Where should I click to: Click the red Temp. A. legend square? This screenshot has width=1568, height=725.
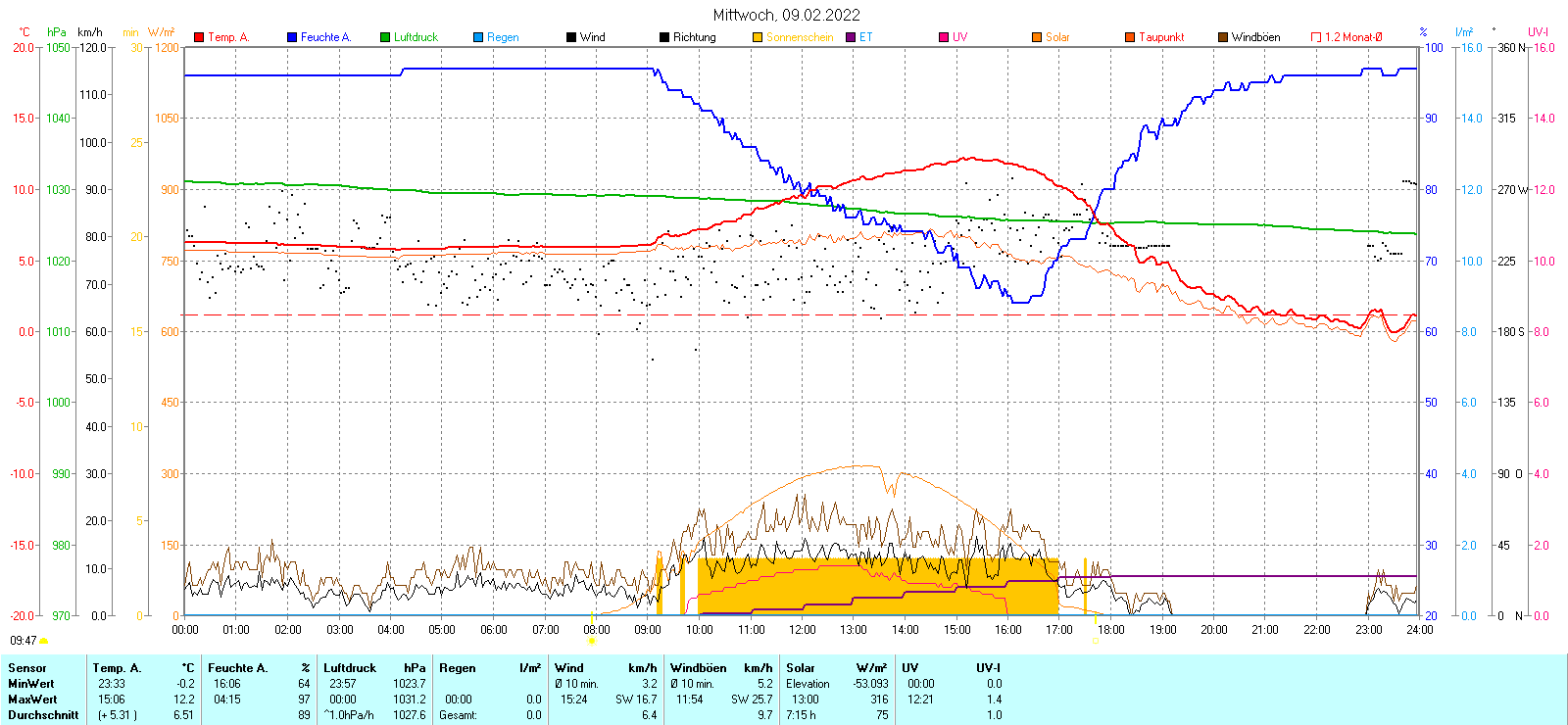point(199,37)
